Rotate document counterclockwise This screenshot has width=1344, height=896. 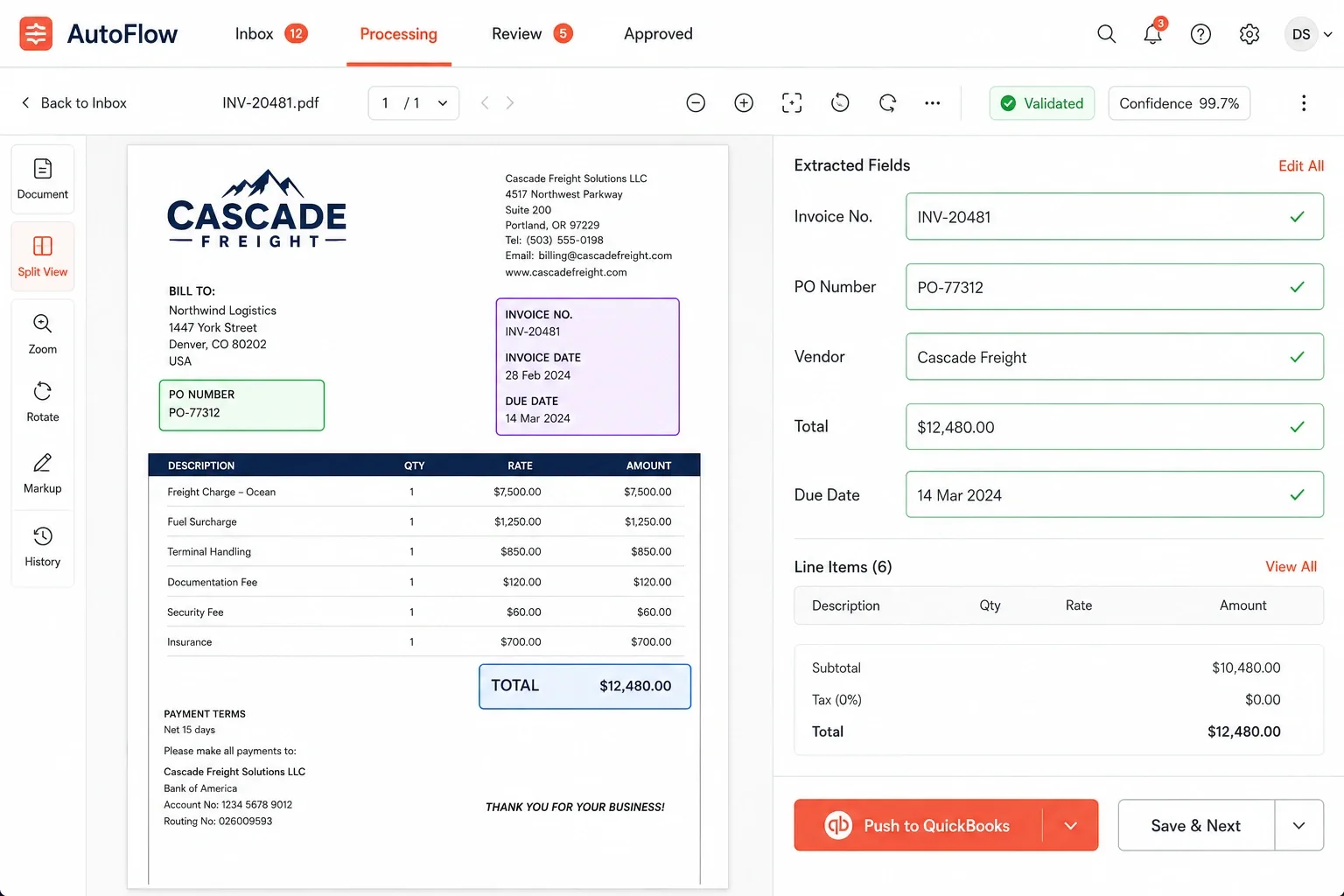840,103
